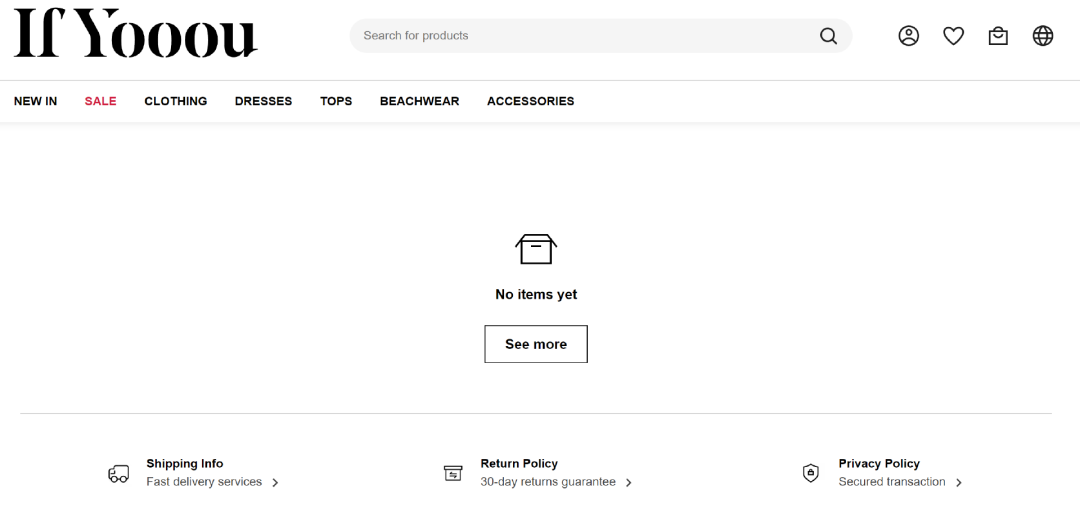Open the ACCESSORIES menu
This screenshot has width=1080, height=530.
pos(530,101)
